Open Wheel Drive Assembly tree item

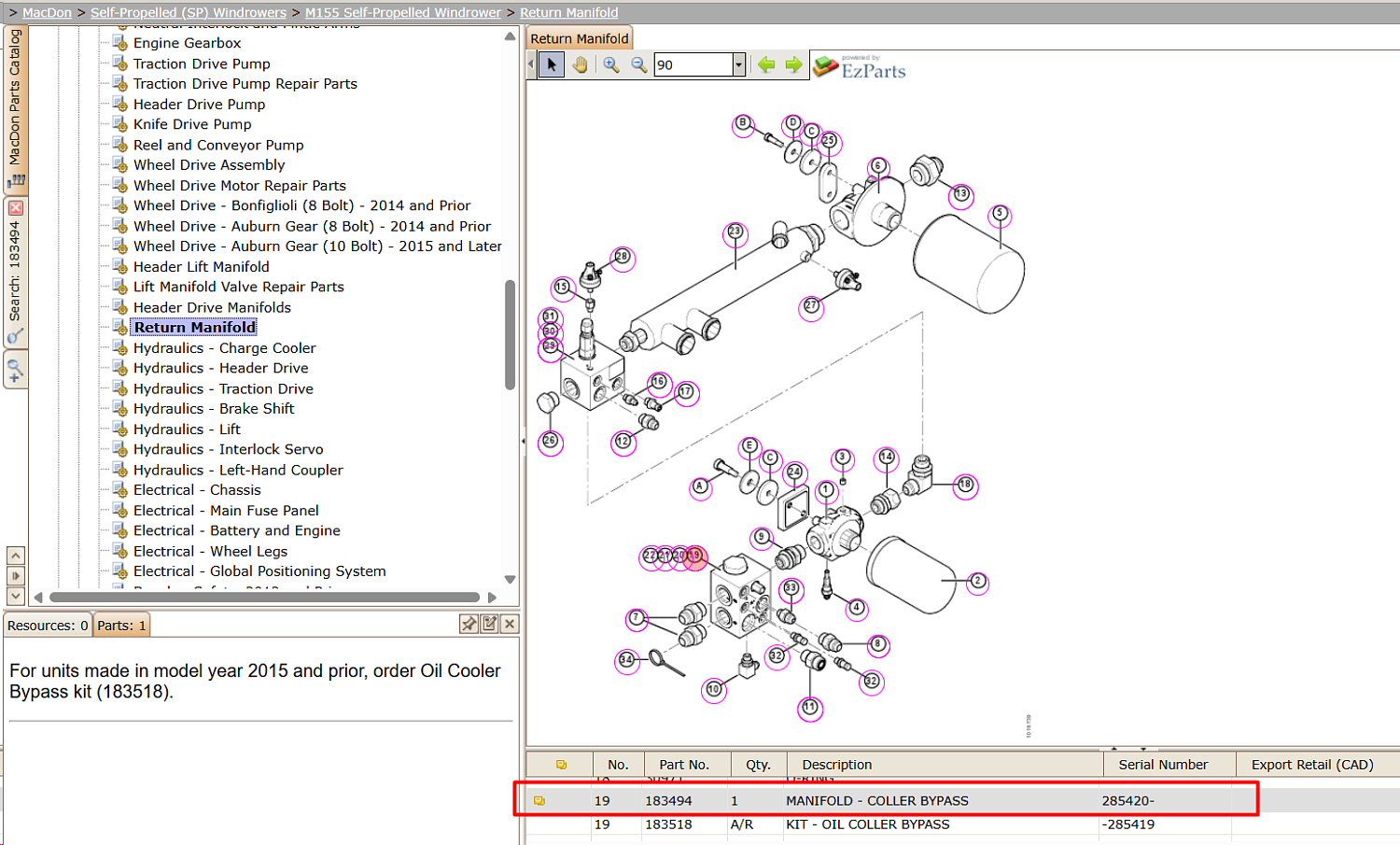[209, 165]
